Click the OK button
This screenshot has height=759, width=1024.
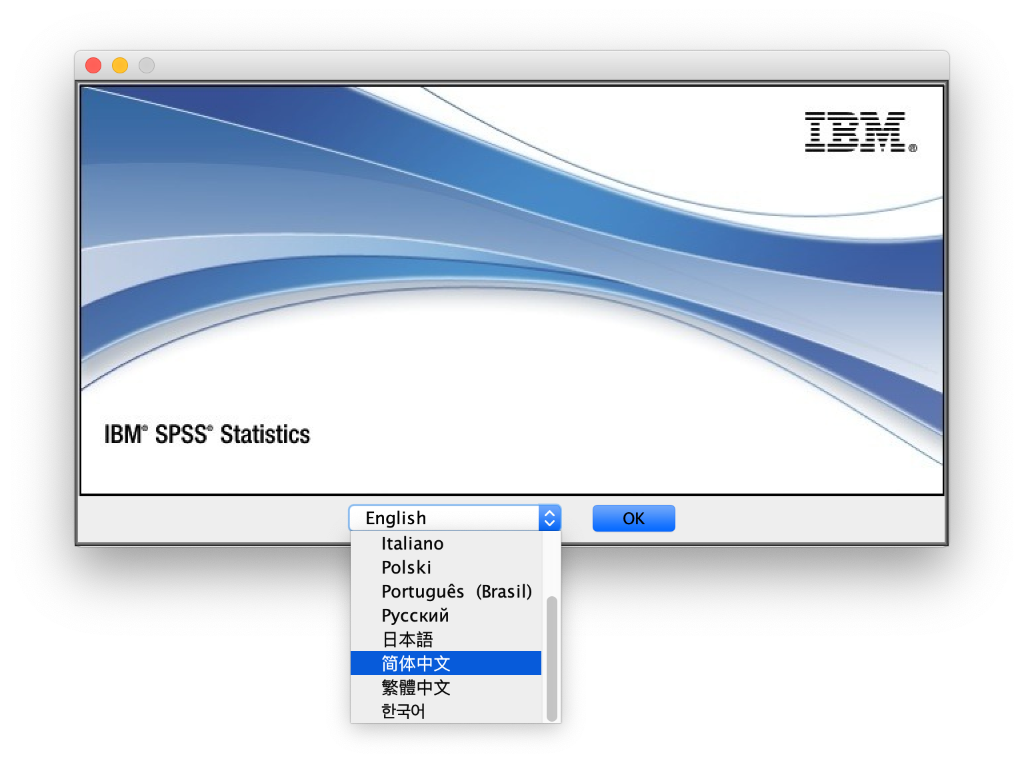click(x=633, y=518)
